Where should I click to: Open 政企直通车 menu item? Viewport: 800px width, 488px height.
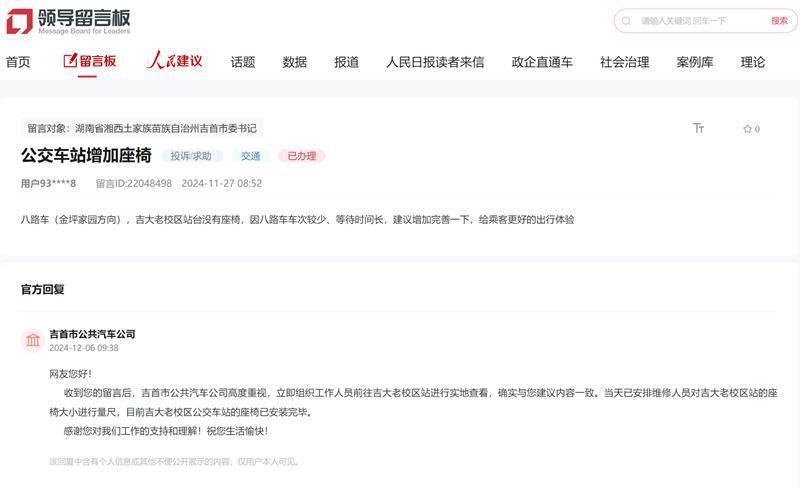click(x=542, y=62)
